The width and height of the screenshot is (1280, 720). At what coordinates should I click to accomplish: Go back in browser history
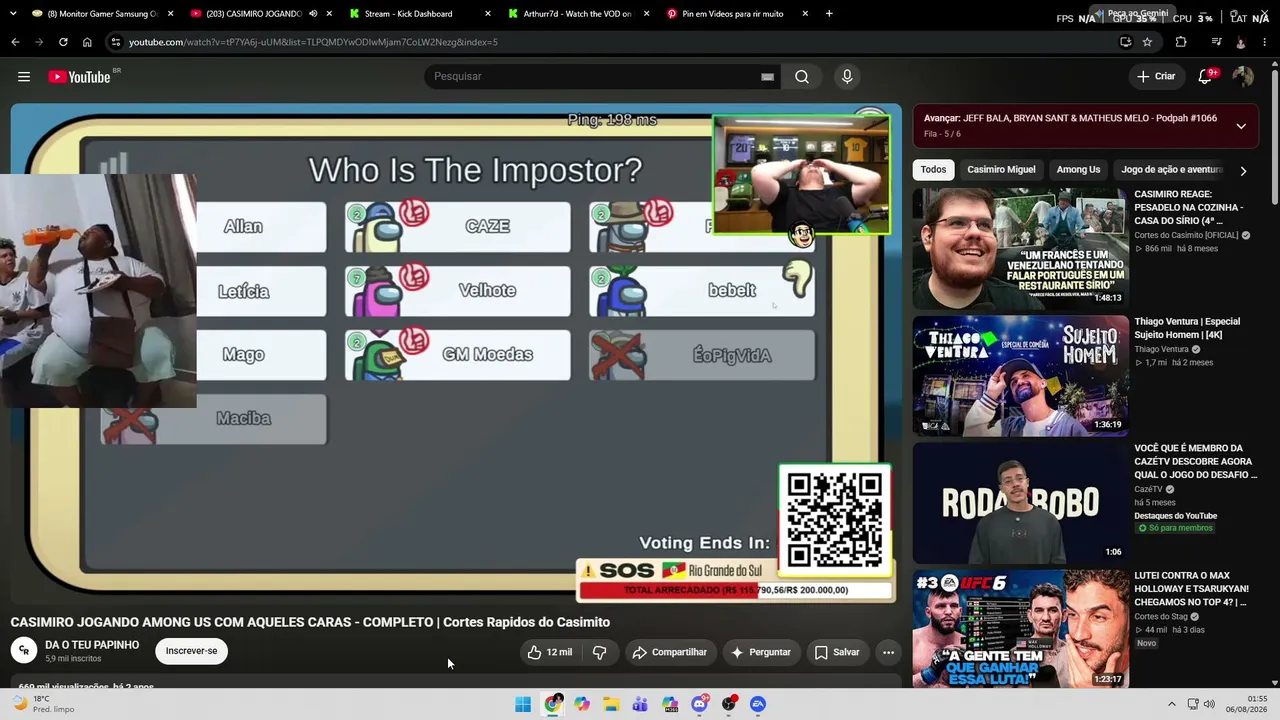tap(15, 42)
